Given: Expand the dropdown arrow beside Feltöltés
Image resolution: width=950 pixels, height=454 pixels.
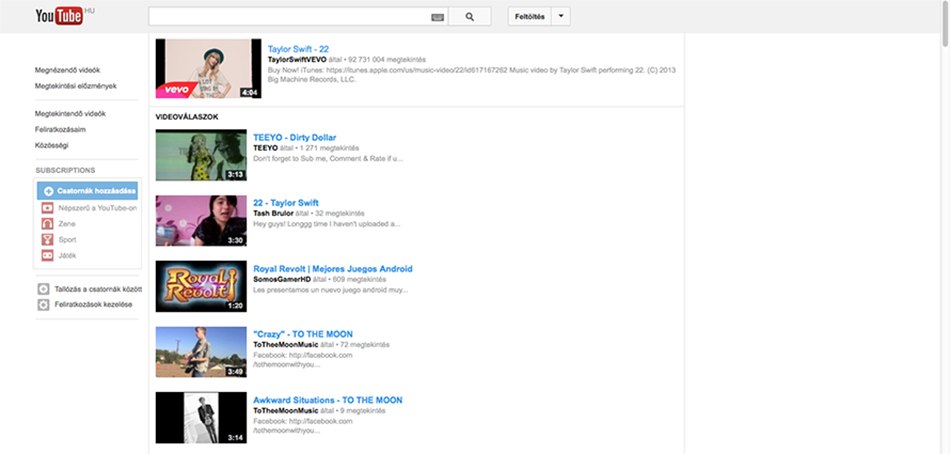Looking at the screenshot, I should [x=561, y=16].
